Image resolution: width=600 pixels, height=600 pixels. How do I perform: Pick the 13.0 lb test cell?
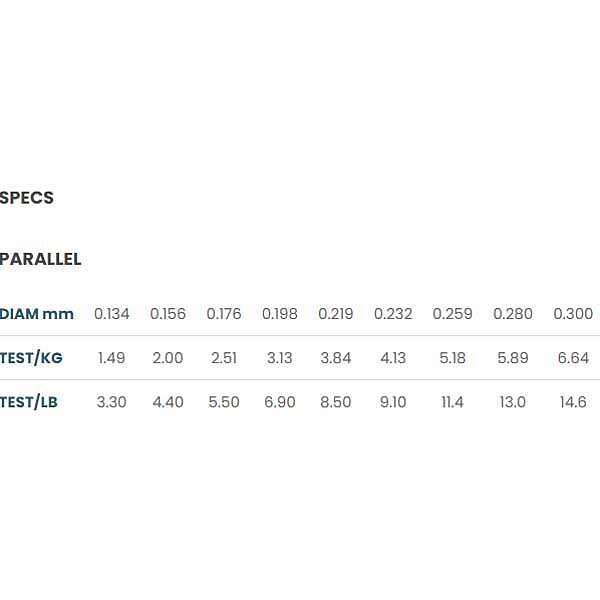coord(513,402)
